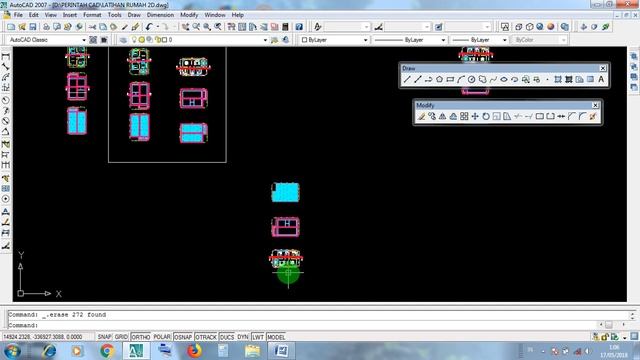Open the ByLayer color control dropdown

pyautogui.click(x=334, y=40)
